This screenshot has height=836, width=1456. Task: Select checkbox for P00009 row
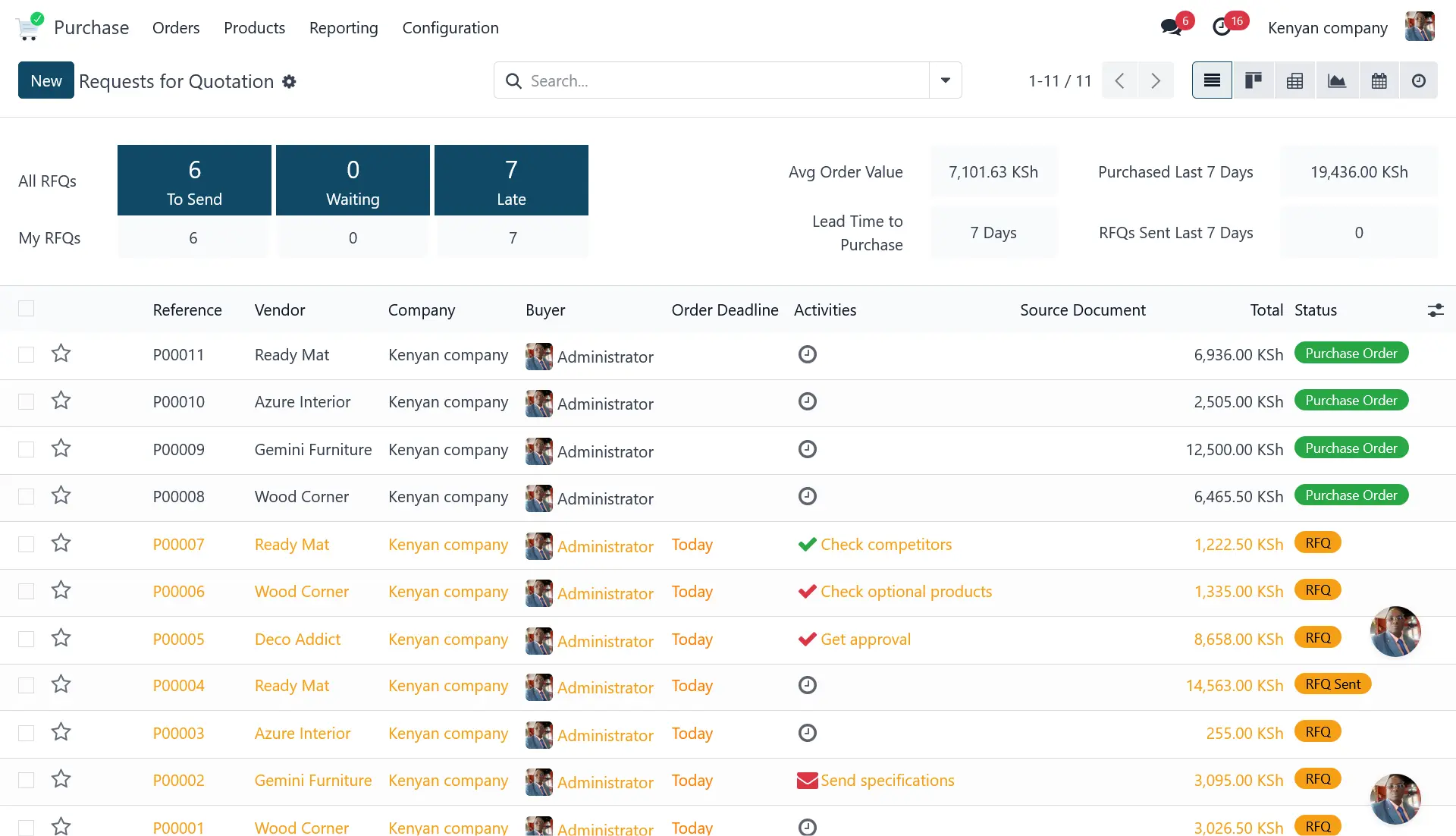coord(27,450)
